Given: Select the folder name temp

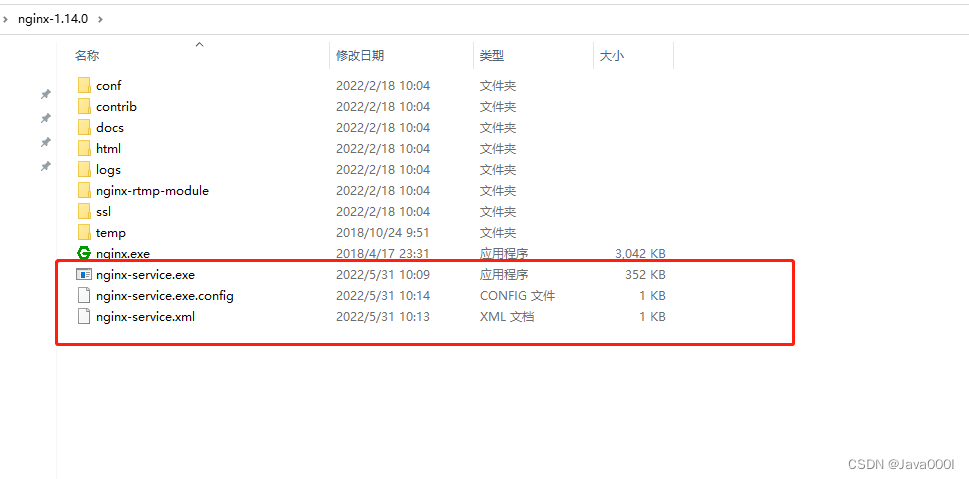Looking at the screenshot, I should click(111, 232).
